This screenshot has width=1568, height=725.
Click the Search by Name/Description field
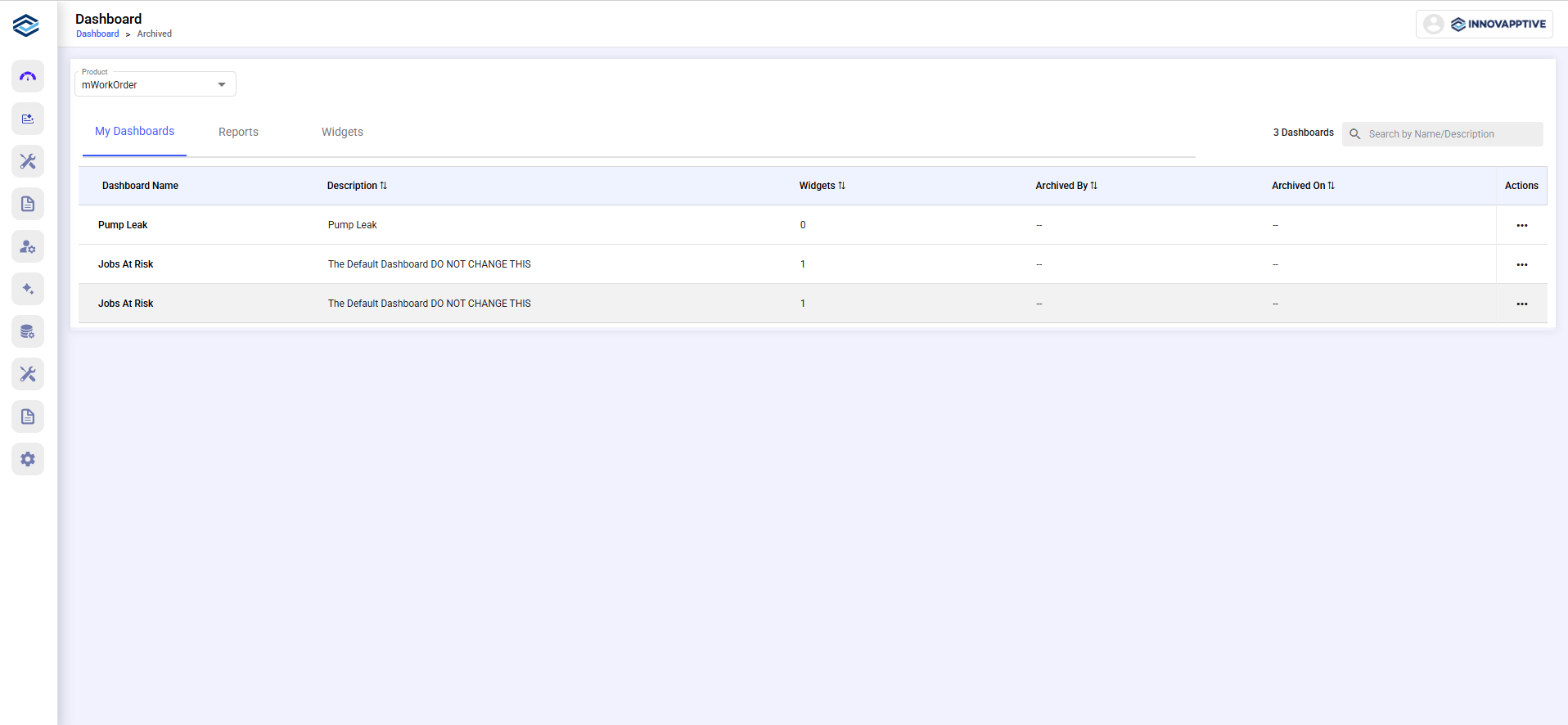[1450, 134]
